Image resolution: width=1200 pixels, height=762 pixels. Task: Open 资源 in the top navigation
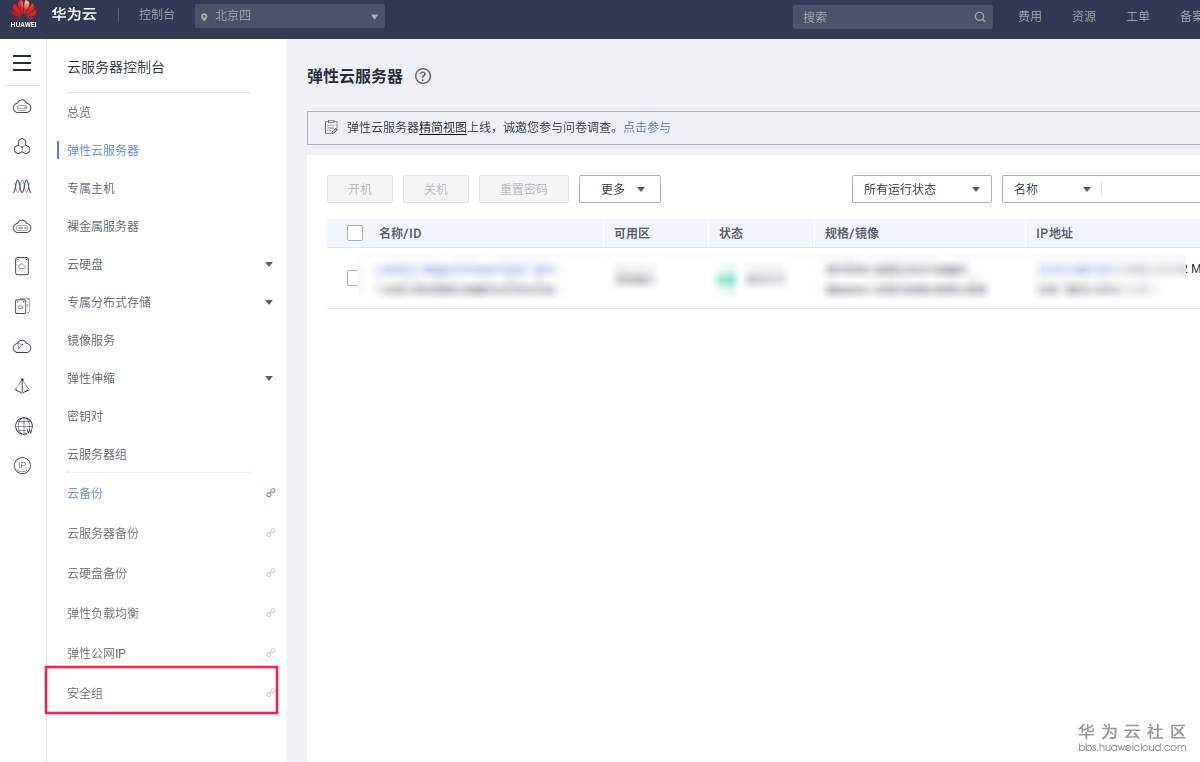click(x=1084, y=17)
